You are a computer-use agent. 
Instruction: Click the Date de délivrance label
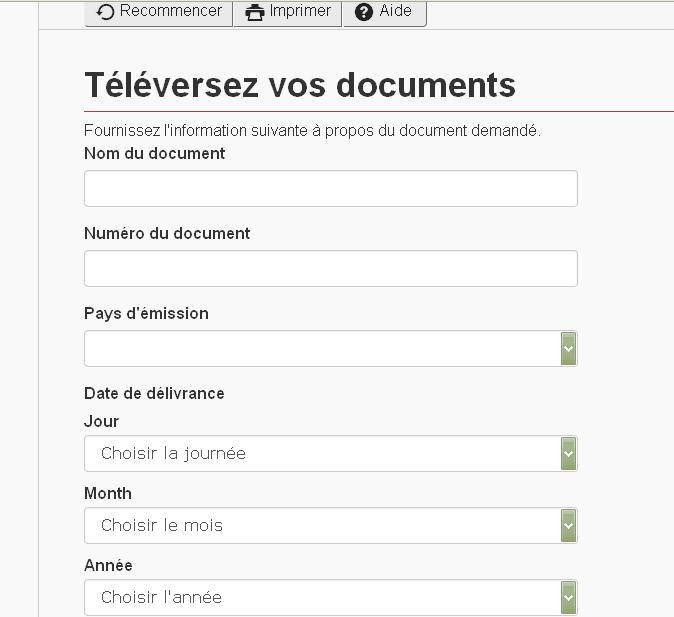[154, 393]
